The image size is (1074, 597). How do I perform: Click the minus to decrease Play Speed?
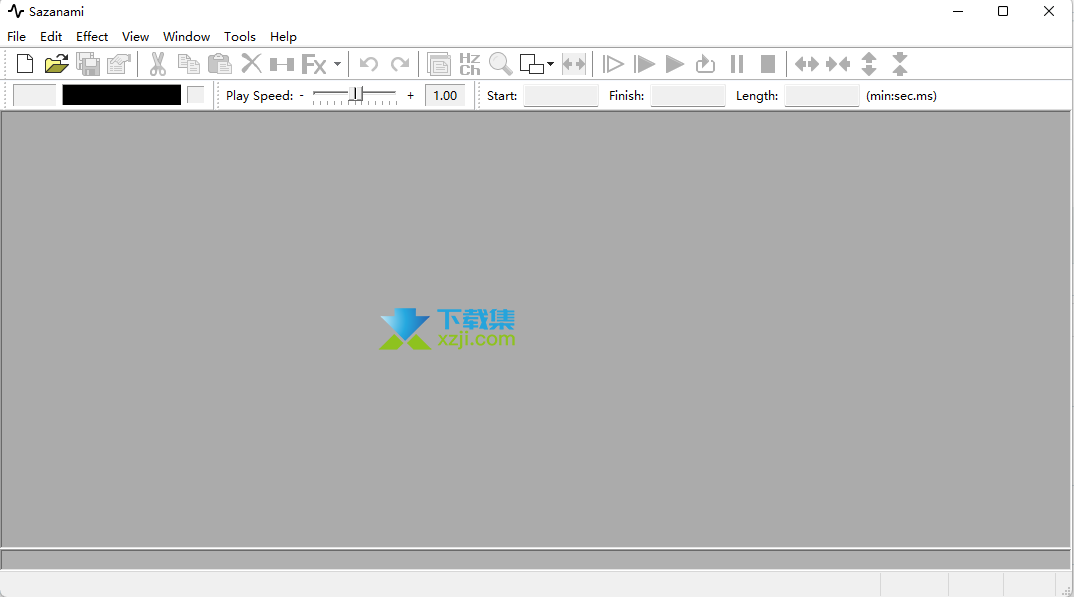[x=301, y=96]
